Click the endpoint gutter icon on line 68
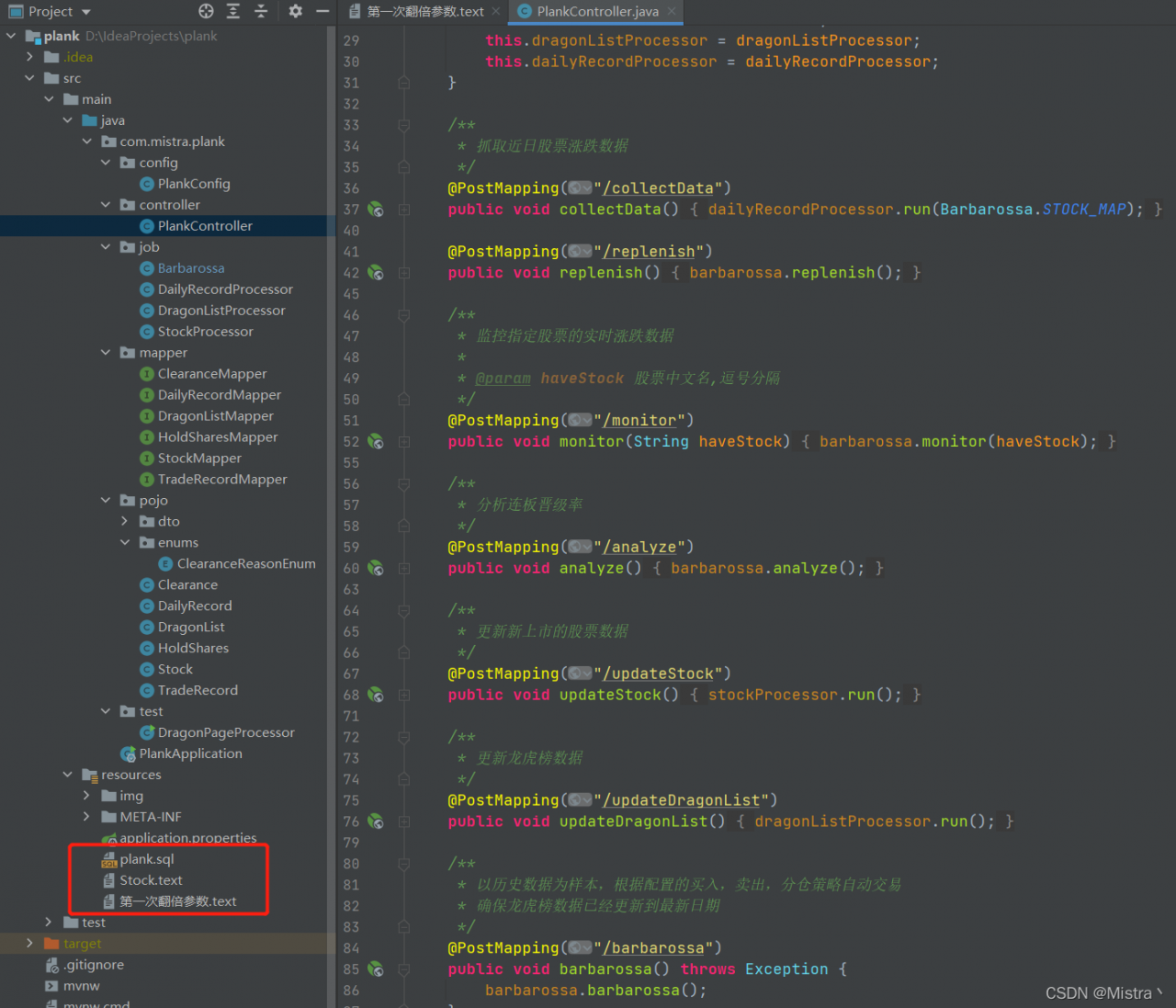Screen dimensions: 1176x1008 [x=376, y=696]
